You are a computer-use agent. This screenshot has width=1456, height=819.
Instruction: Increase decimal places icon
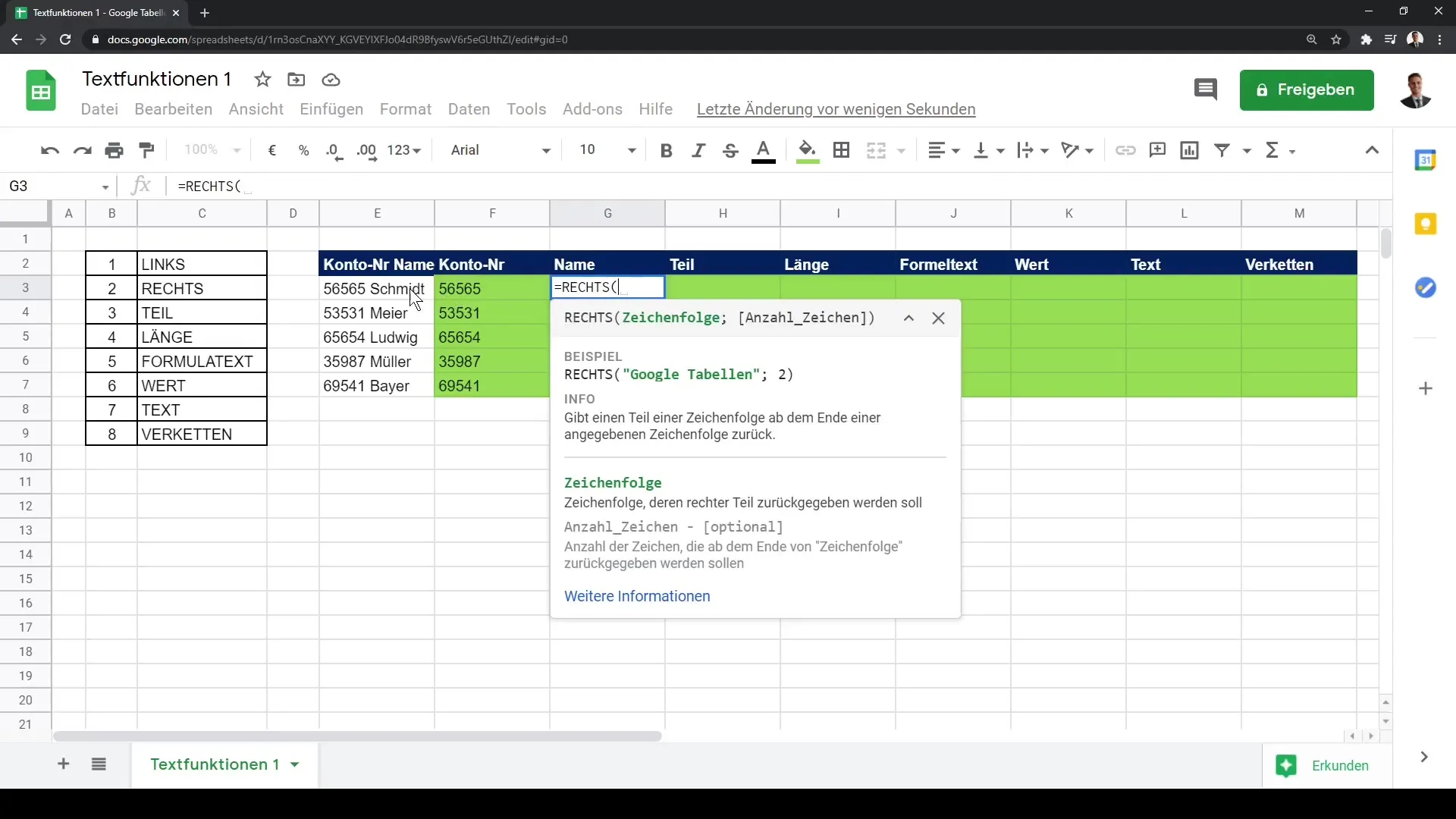tap(366, 150)
